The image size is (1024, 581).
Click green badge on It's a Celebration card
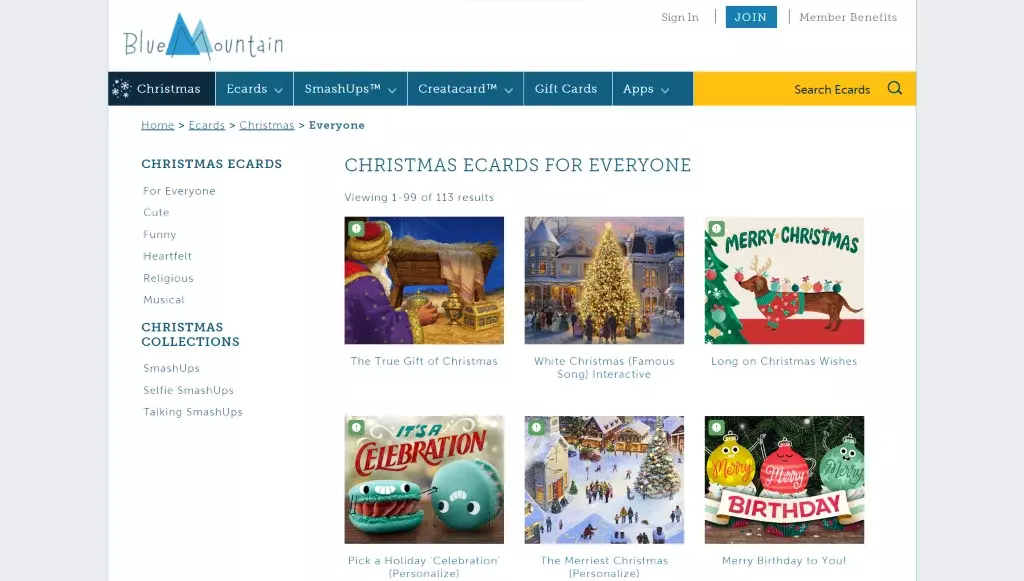click(356, 428)
